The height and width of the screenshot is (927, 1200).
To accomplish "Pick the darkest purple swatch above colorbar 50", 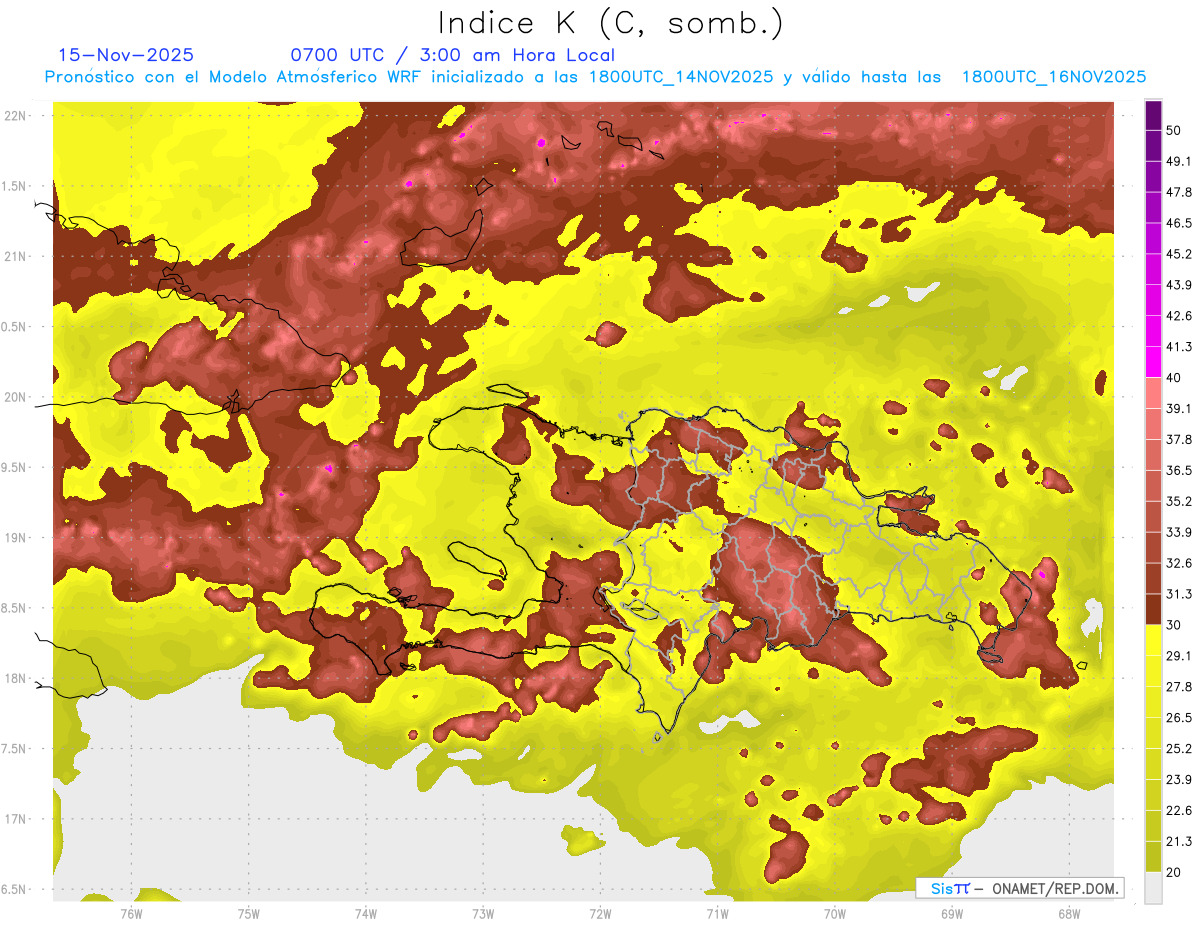I will coord(1153,115).
